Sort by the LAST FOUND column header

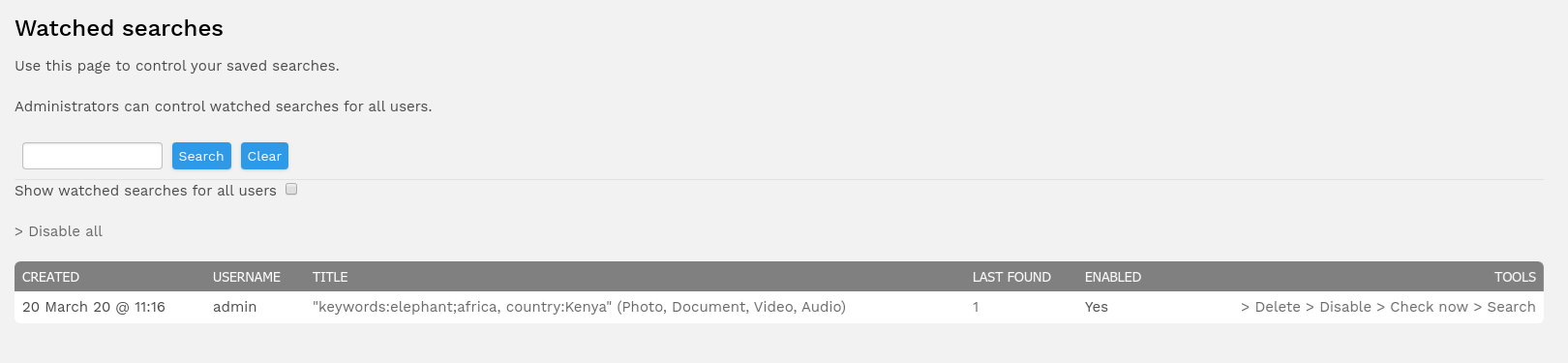pos(1011,277)
